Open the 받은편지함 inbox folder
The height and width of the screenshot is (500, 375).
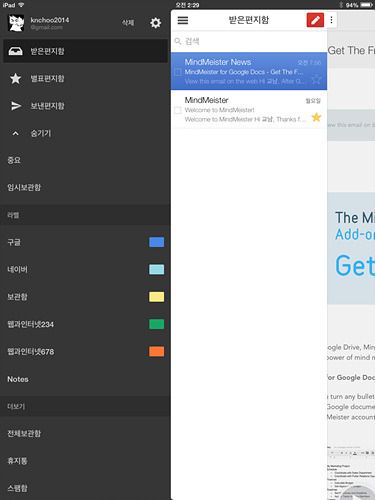85,51
